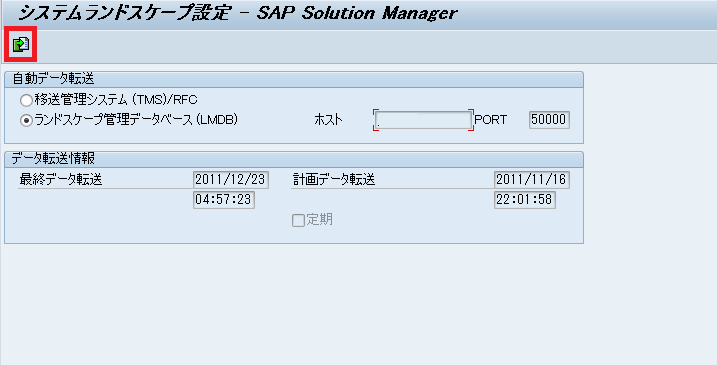Click the PORT field showing 50000

[x=549, y=120]
